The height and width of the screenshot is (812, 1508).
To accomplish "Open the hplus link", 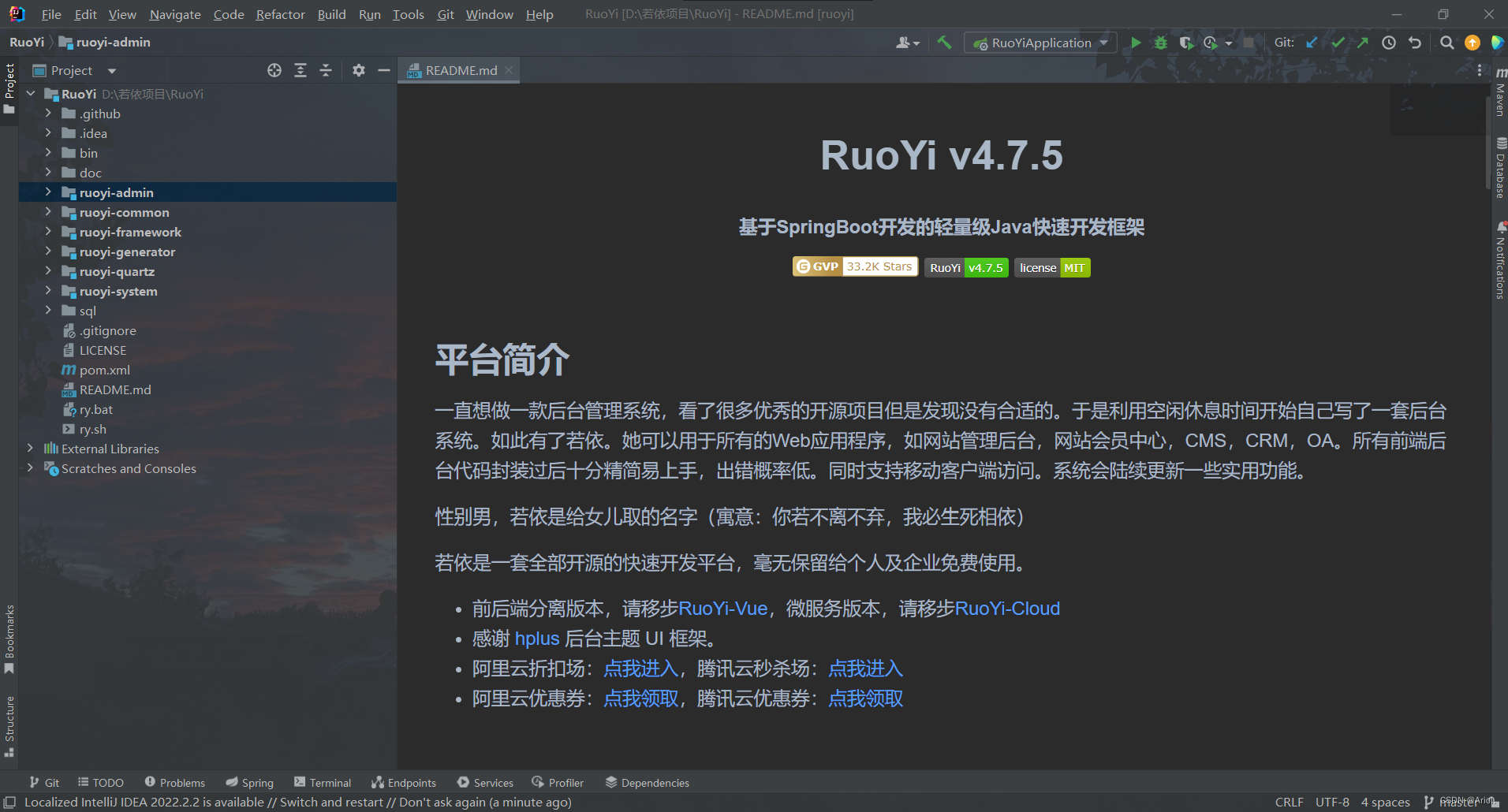I will coord(537,639).
